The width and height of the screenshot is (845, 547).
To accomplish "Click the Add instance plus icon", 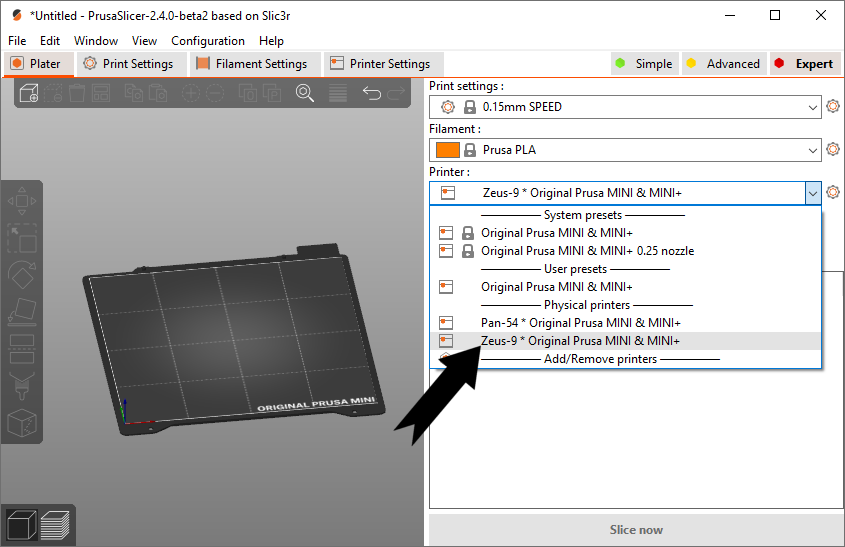I will (190, 93).
